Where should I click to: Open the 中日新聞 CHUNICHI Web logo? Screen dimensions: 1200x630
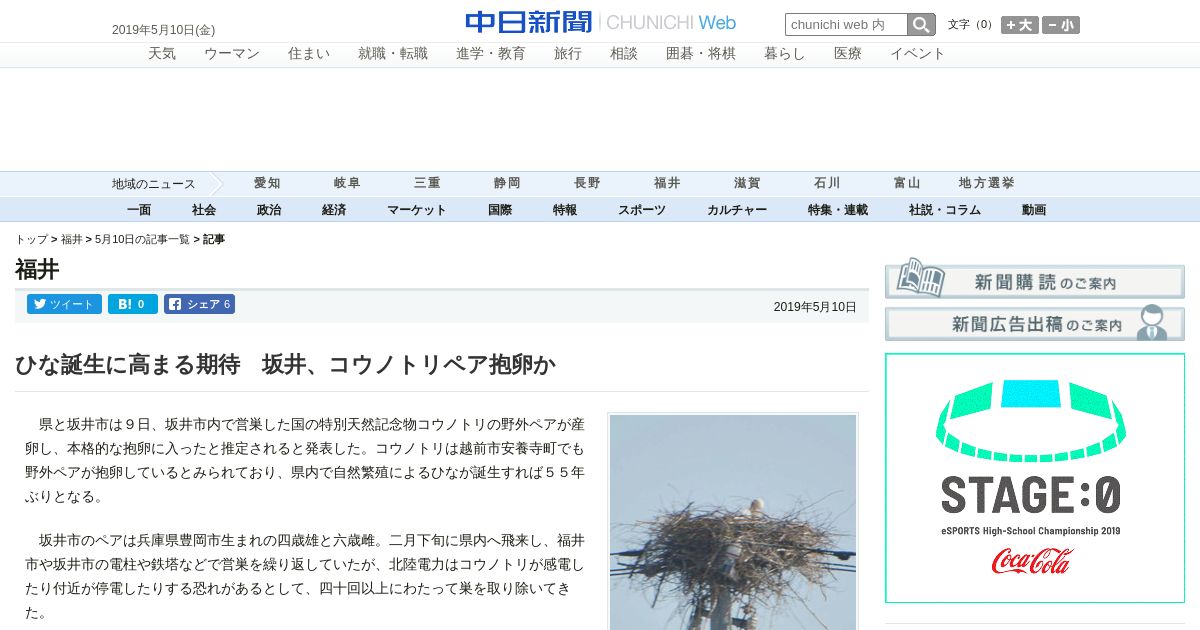pyautogui.click(x=601, y=22)
